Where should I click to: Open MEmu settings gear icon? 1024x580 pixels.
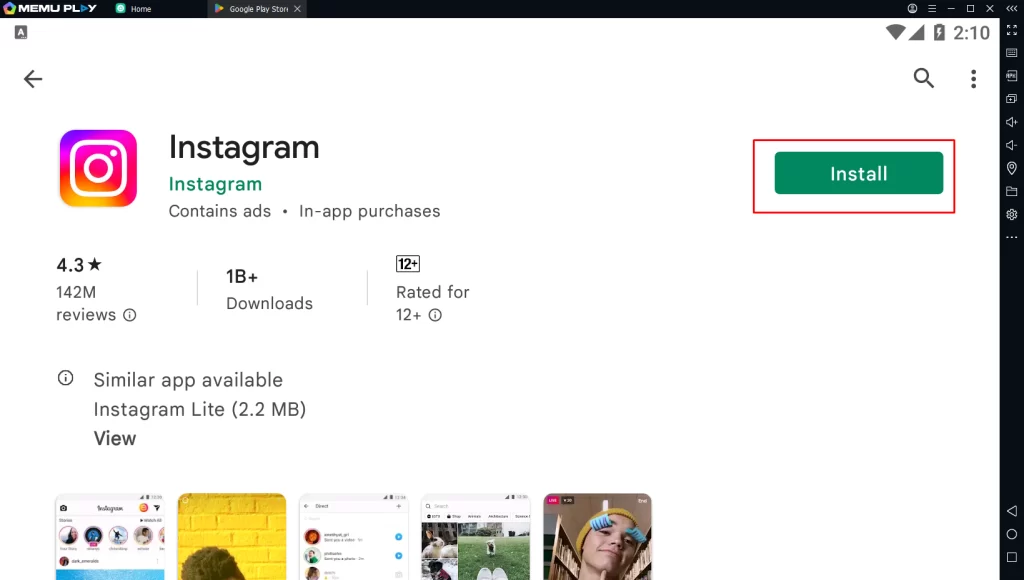tap(1011, 214)
